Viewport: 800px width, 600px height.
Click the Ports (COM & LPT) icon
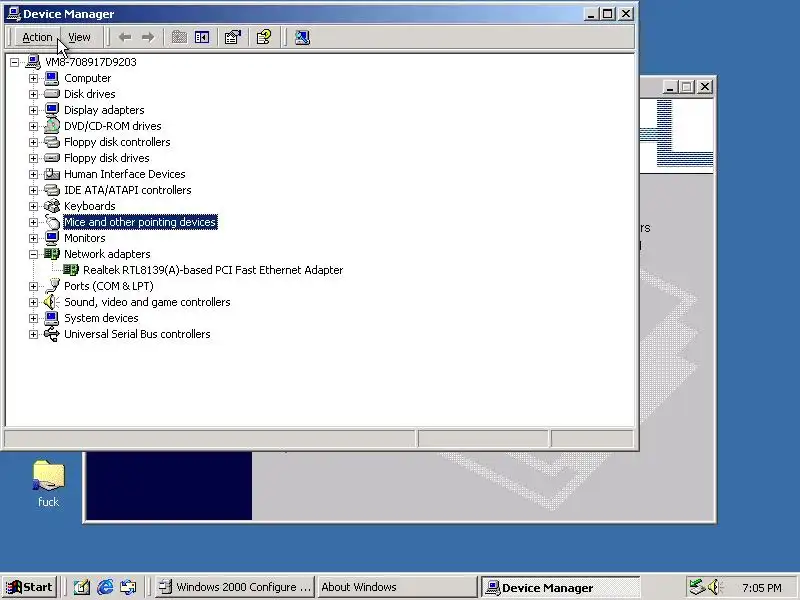pos(52,286)
